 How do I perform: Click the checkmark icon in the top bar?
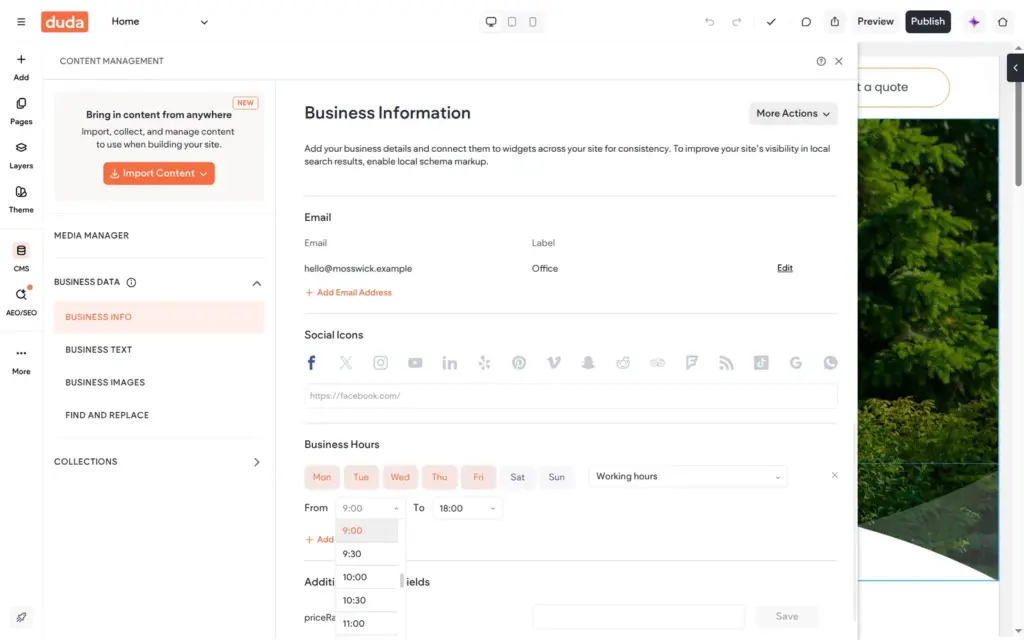pos(771,22)
